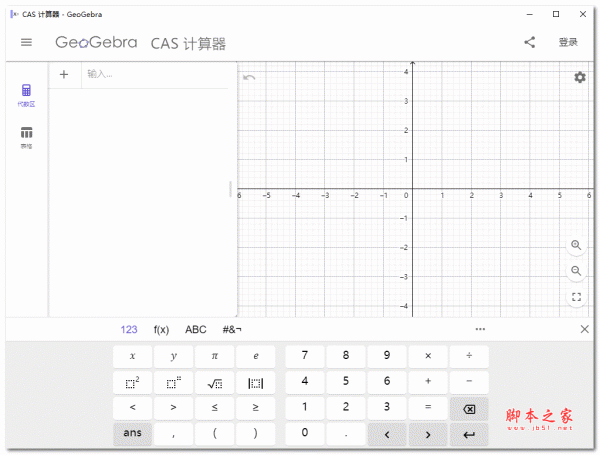Tap the number 6 key
The image size is (600, 455).
tap(387, 382)
